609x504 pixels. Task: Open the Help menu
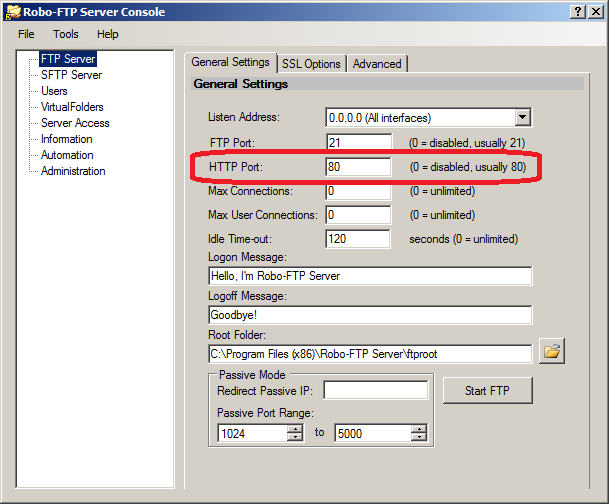point(108,34)
